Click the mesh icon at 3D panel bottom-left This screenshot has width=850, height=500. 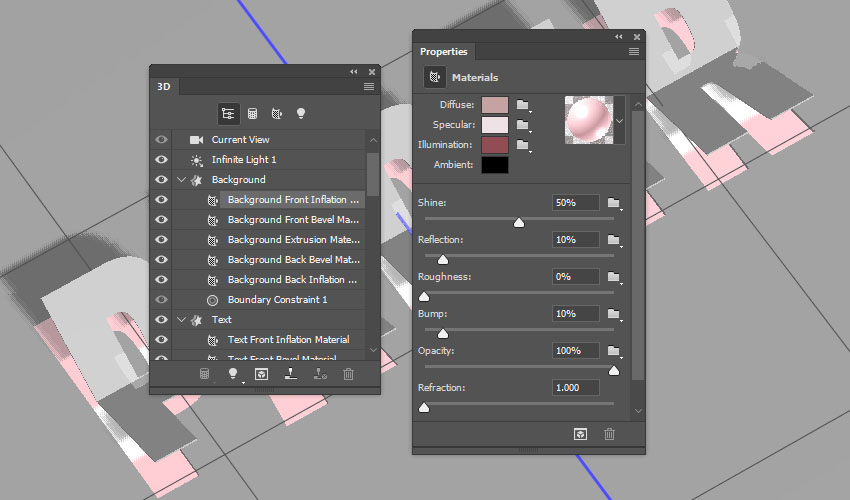click(x=204, y=374)
